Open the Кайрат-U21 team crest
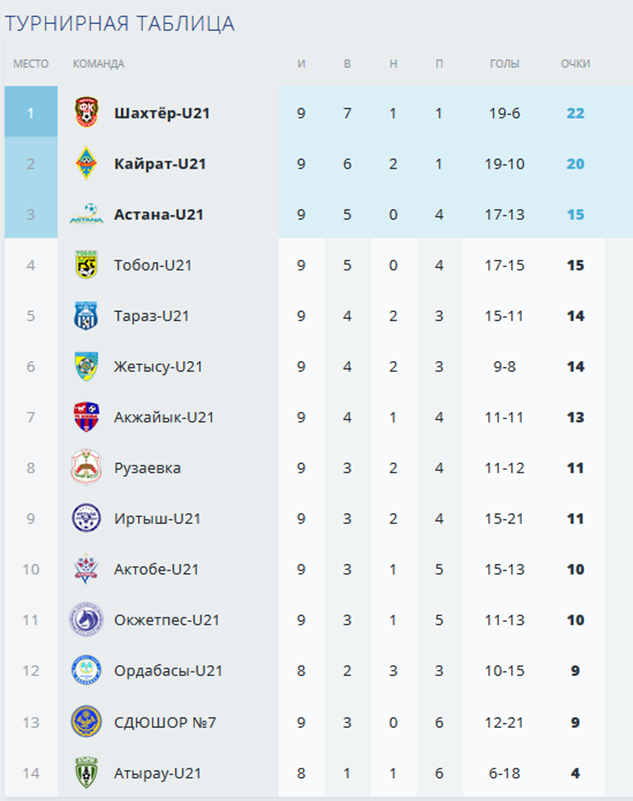Screen dimensions: 633x801 pos(86,163)
